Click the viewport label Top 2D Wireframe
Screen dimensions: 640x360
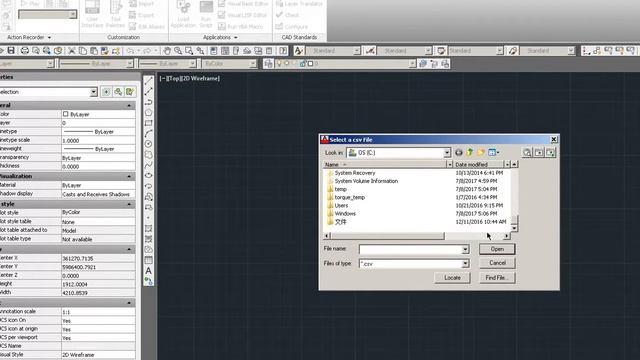pyautogui.click(x=189, y=78)
